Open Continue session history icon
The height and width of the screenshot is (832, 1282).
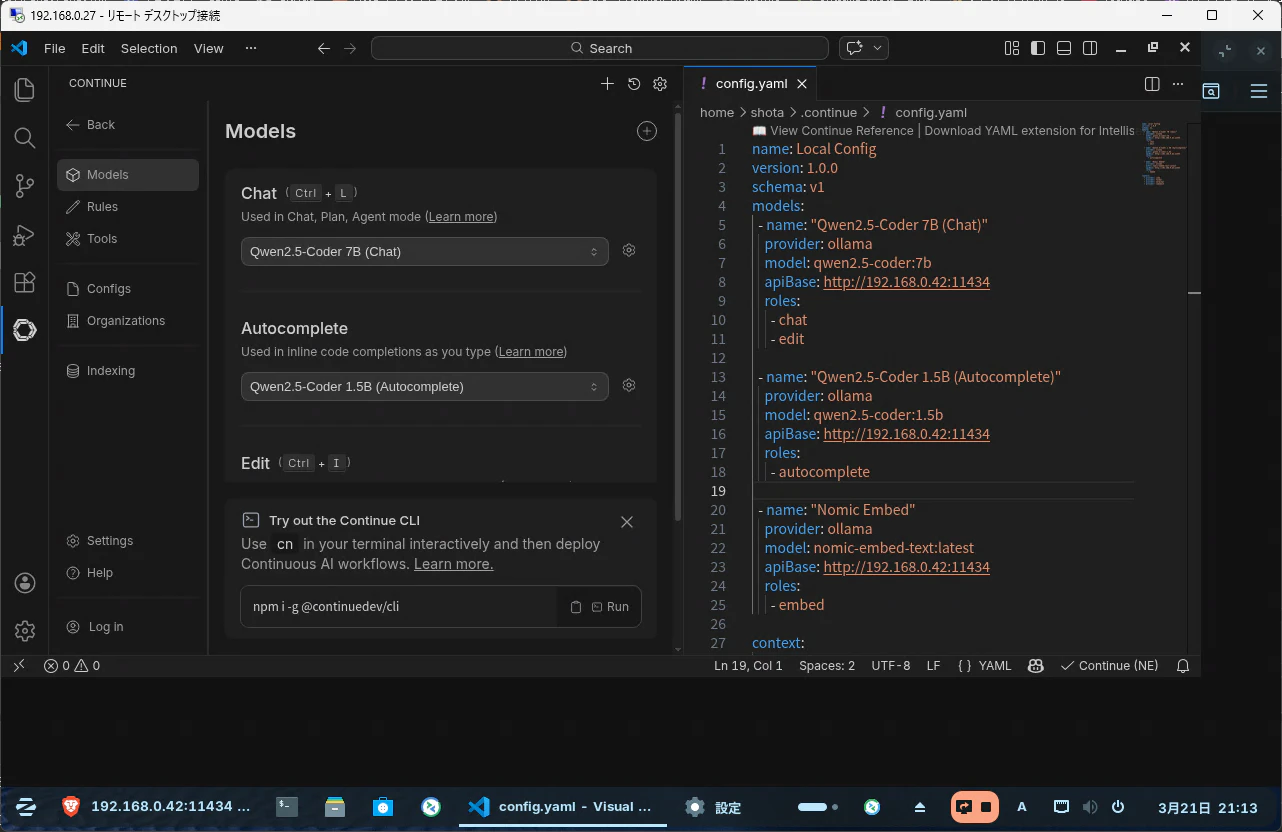click(x=634, y=84)
